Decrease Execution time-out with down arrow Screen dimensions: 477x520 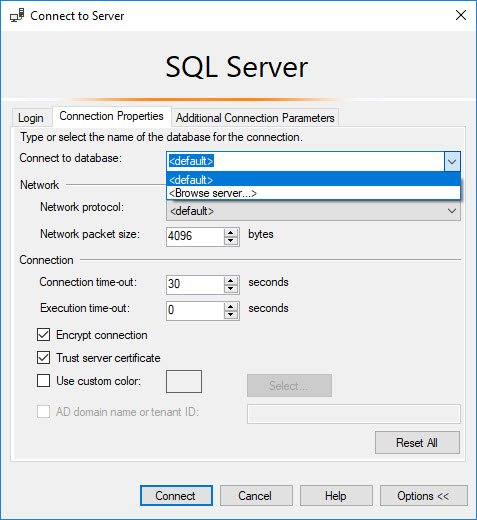pyautogui.click(x=231, y=315)
